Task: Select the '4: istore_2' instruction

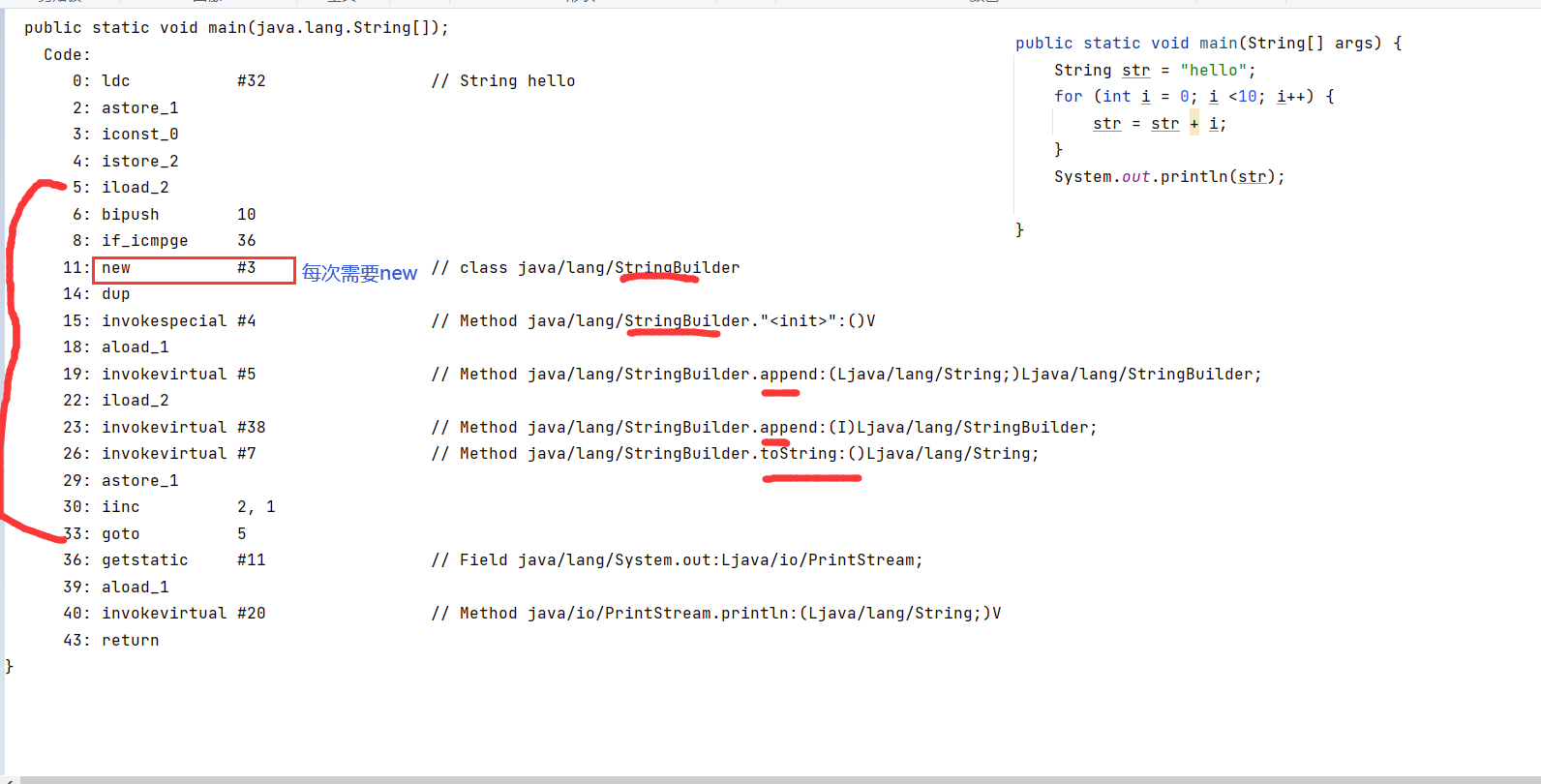Action: 126,162
